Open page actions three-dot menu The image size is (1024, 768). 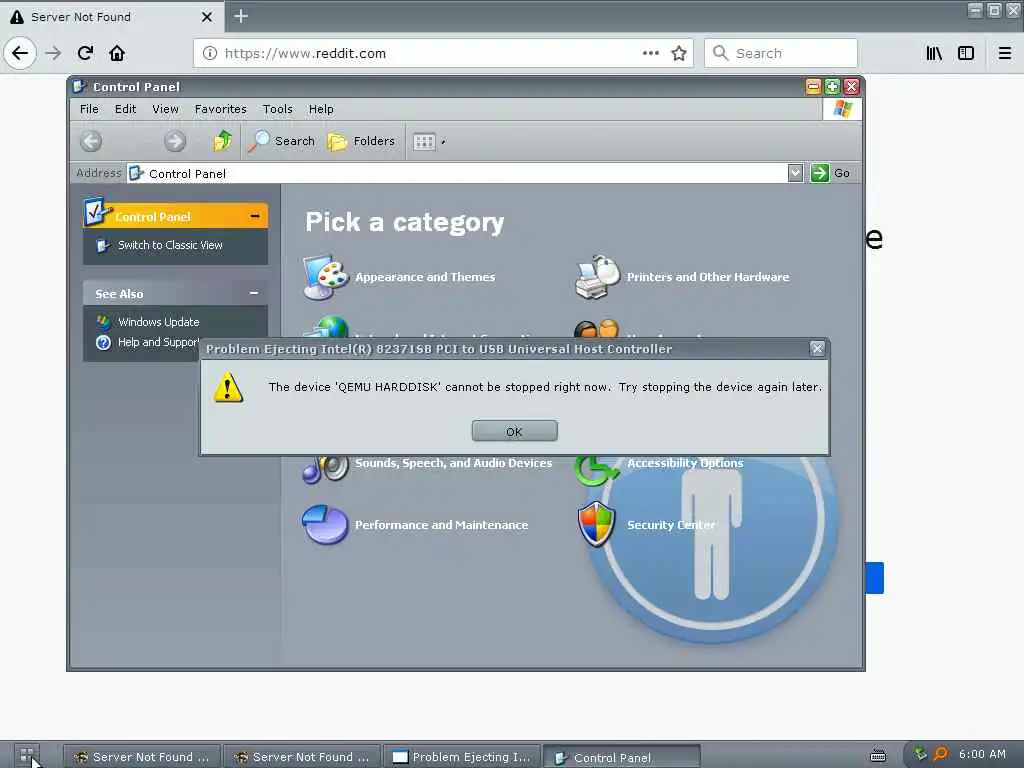pos(650,53)
